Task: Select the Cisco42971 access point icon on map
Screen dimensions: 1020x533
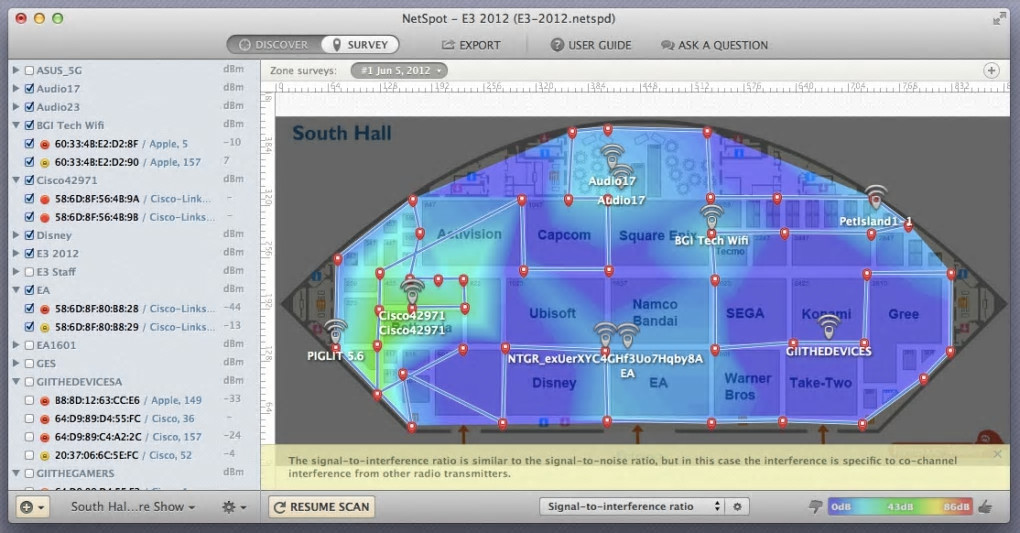Action: tap(412, 292)
